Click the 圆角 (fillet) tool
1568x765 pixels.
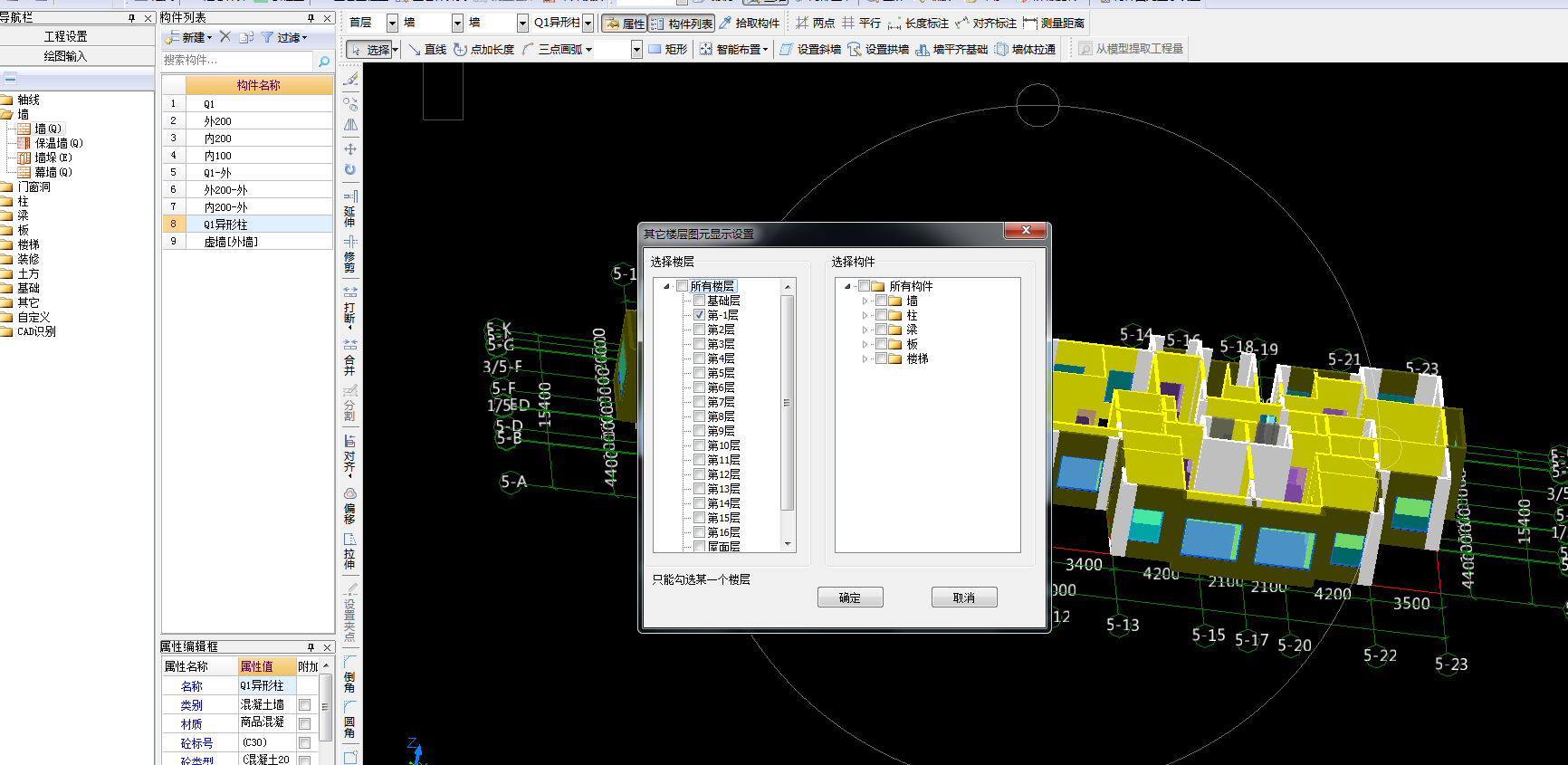coord(350,720)
